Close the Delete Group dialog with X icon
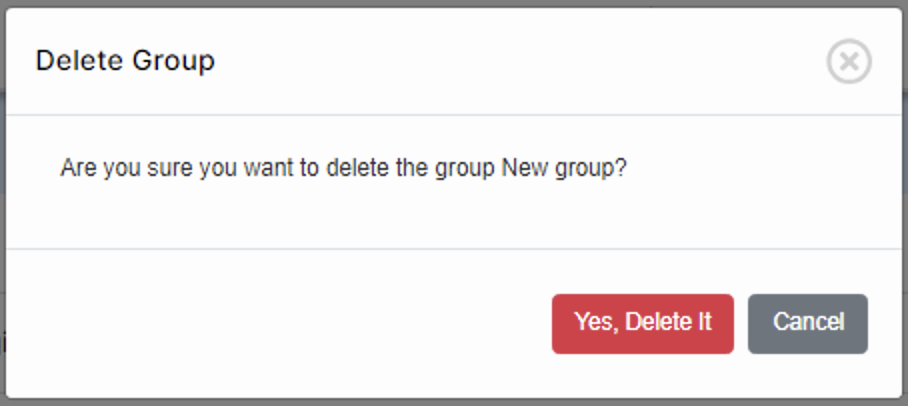 [848, 62]
